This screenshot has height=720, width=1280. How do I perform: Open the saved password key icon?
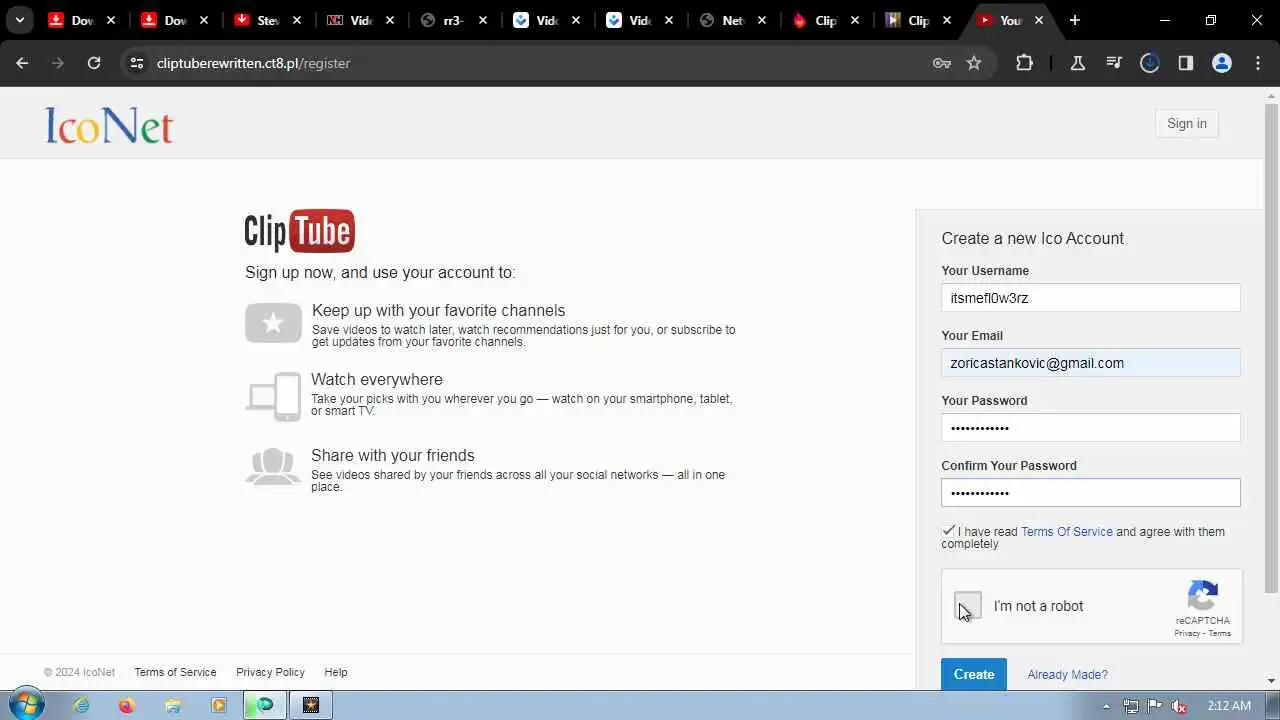click(941, 63)
